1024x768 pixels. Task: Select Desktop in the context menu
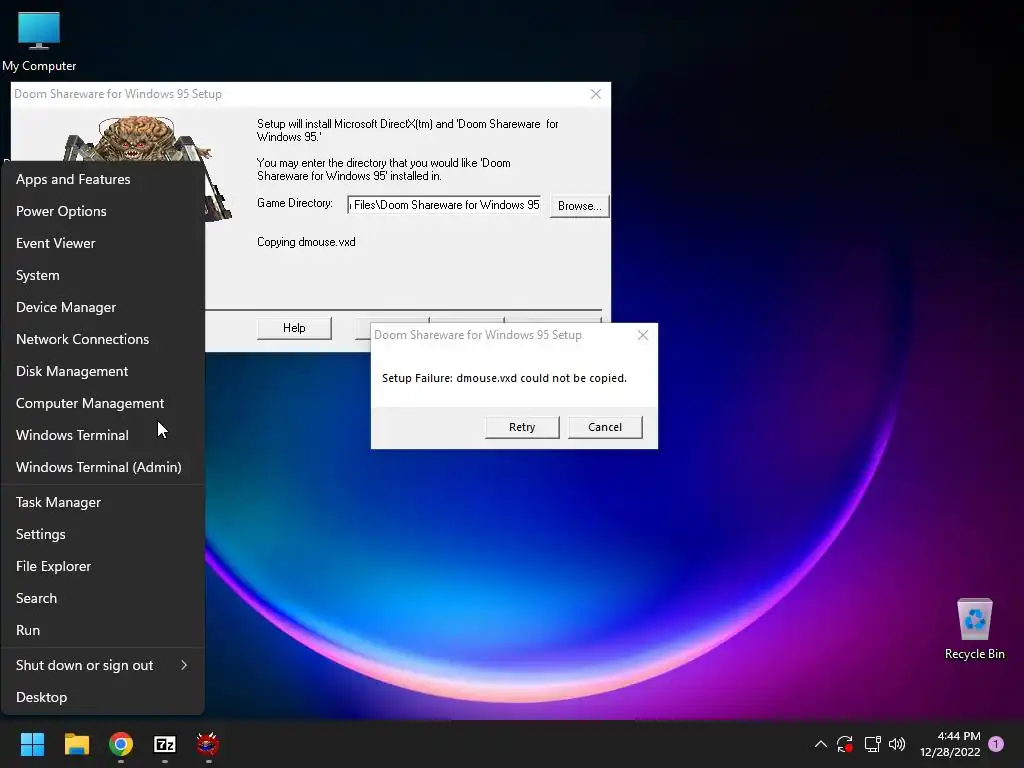[x=103, y=697]
